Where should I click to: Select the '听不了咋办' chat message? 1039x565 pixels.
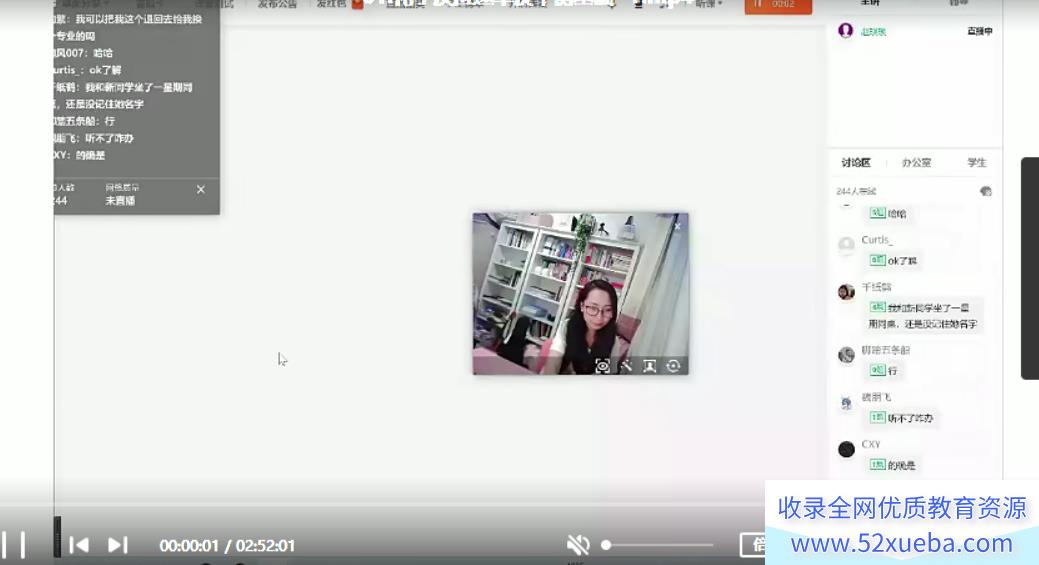coord(901,418)
